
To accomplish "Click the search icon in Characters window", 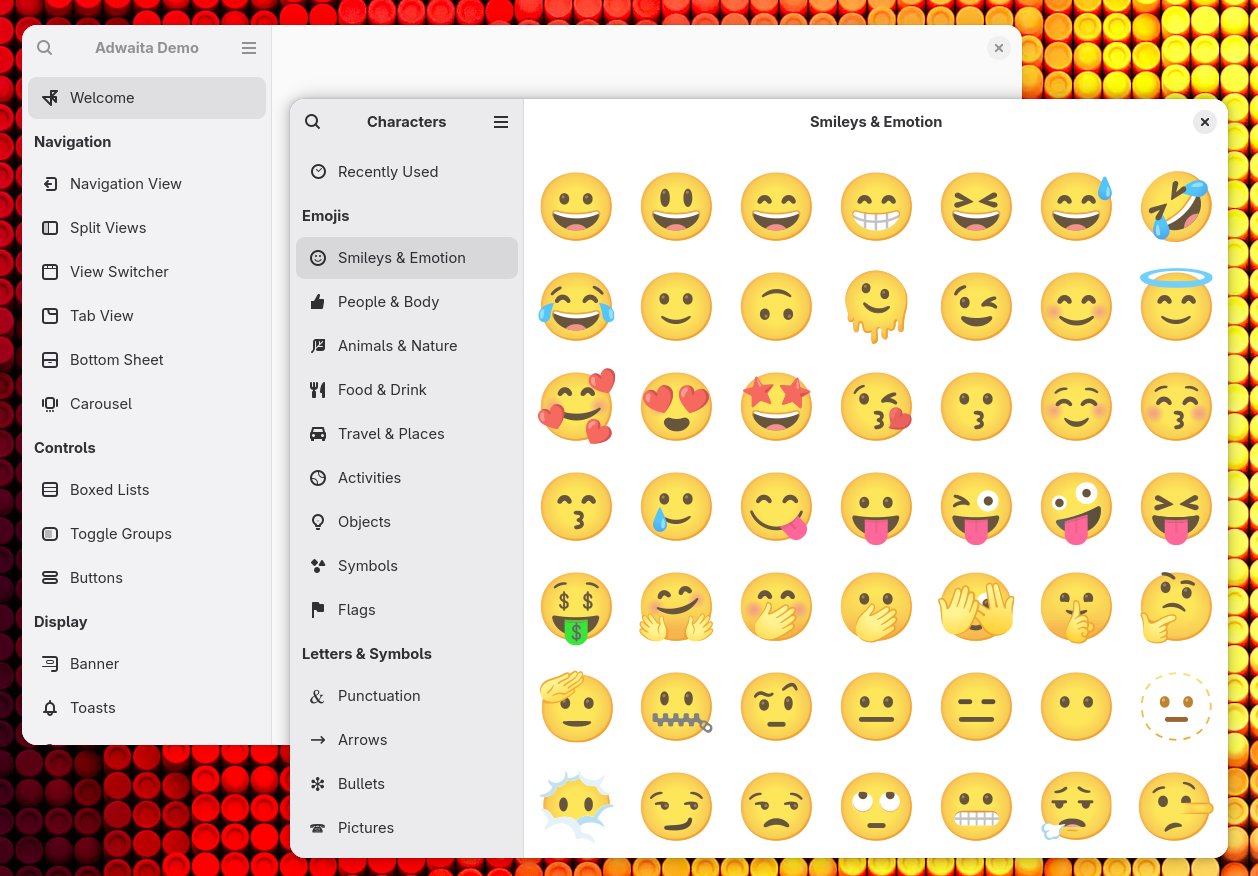I will point(313,122).
